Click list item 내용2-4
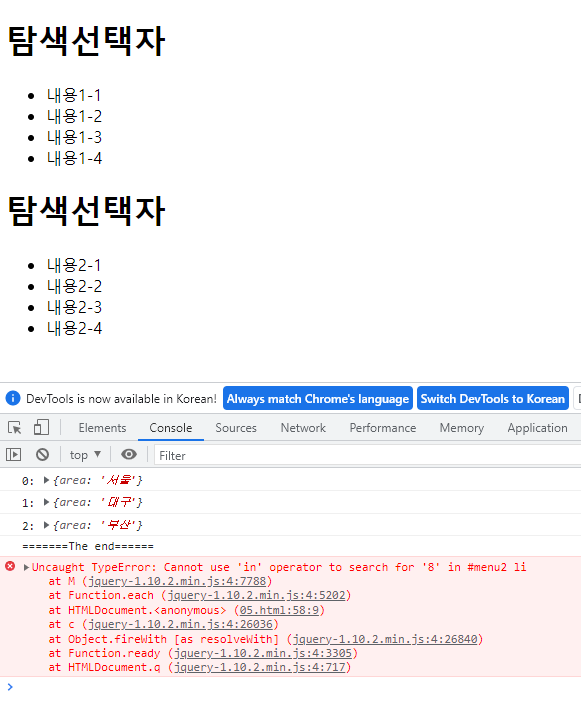581x724 pixels. coord(74,328)
